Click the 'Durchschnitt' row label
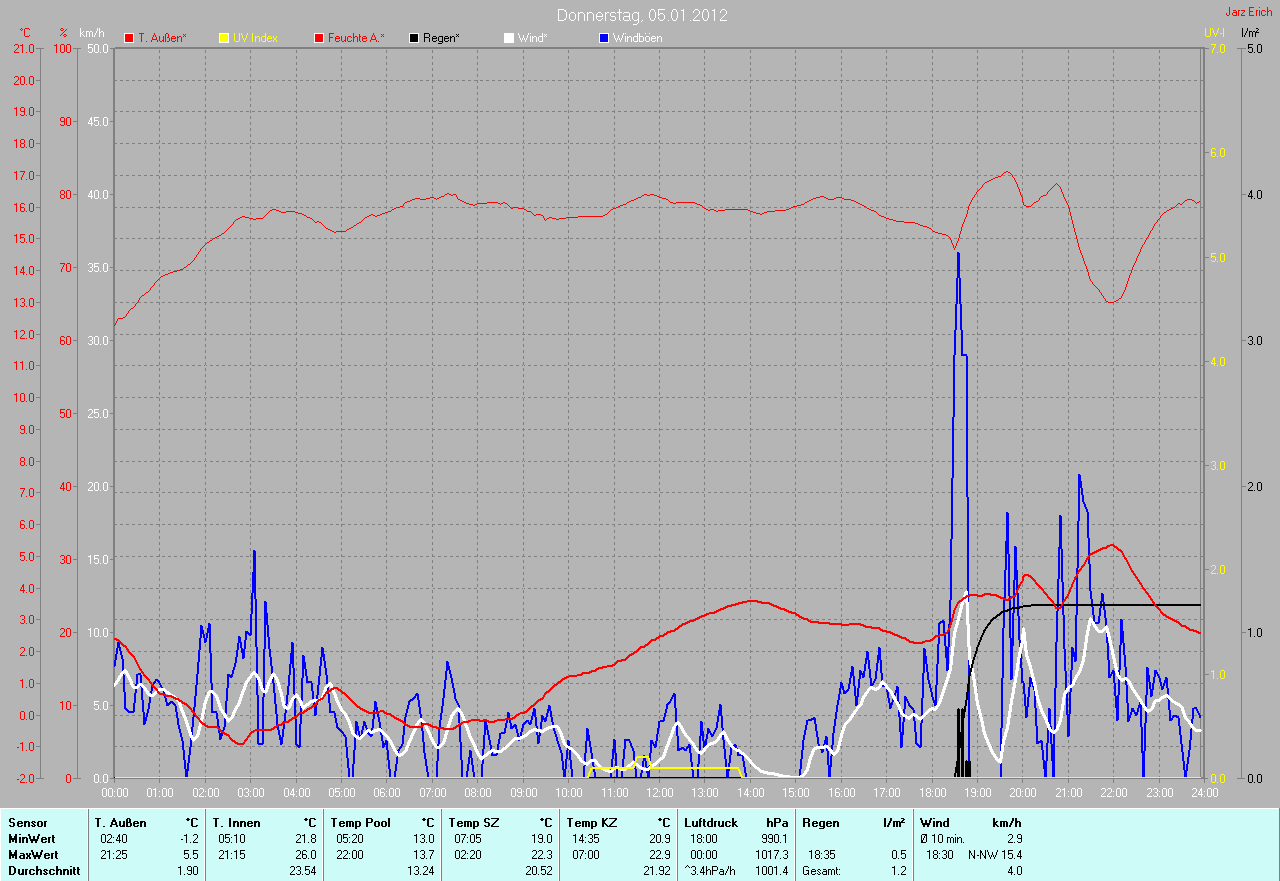The height and width of the screenshot is (881, 1280). click(x=43, y=871)
